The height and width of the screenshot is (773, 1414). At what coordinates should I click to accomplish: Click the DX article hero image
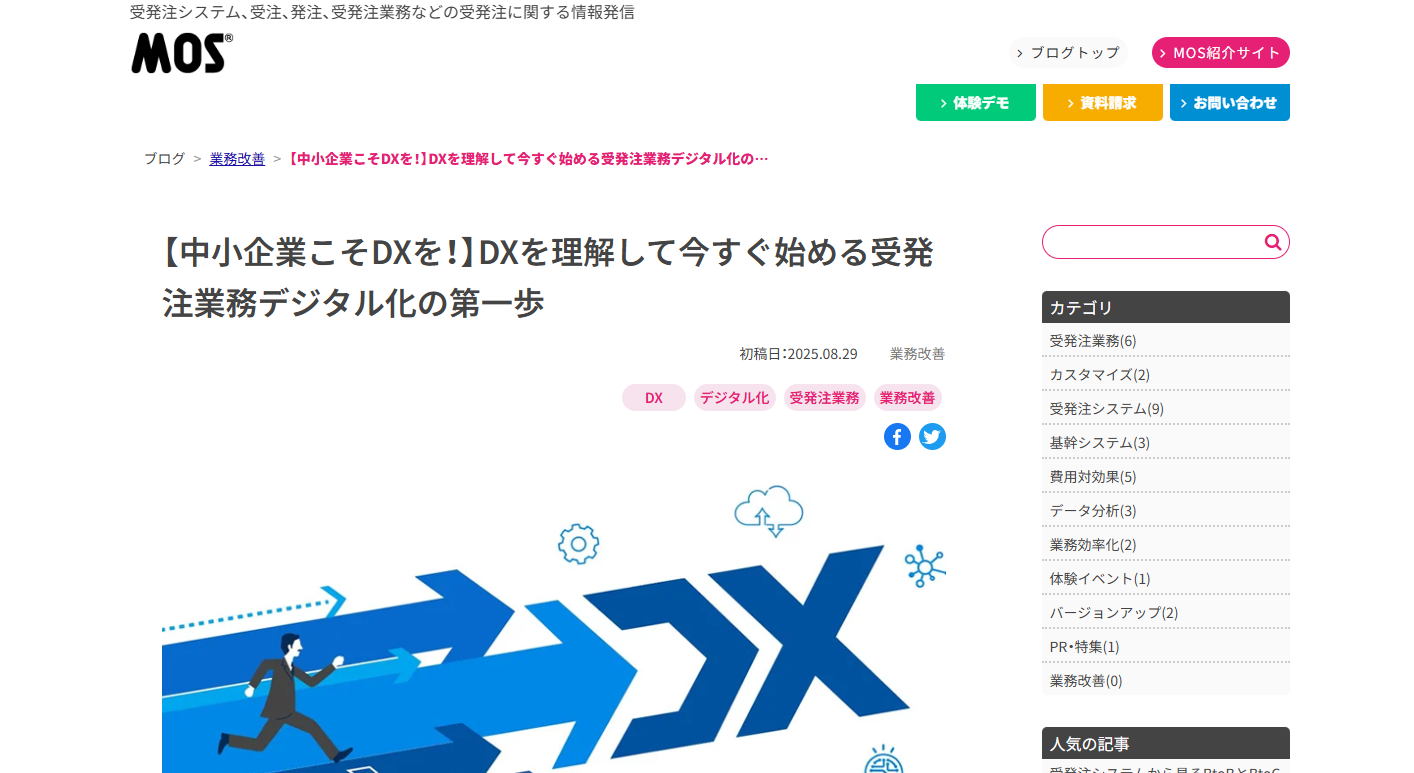click(x=554, y=625)
